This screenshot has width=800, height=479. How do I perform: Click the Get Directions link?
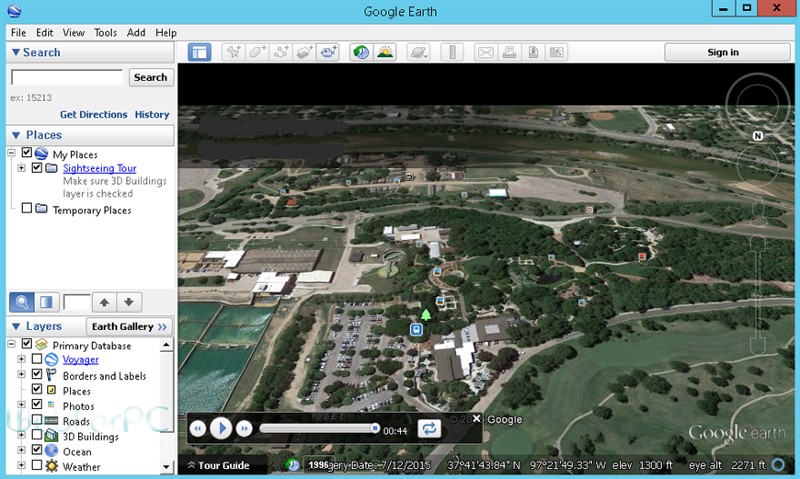click(93, 115)
